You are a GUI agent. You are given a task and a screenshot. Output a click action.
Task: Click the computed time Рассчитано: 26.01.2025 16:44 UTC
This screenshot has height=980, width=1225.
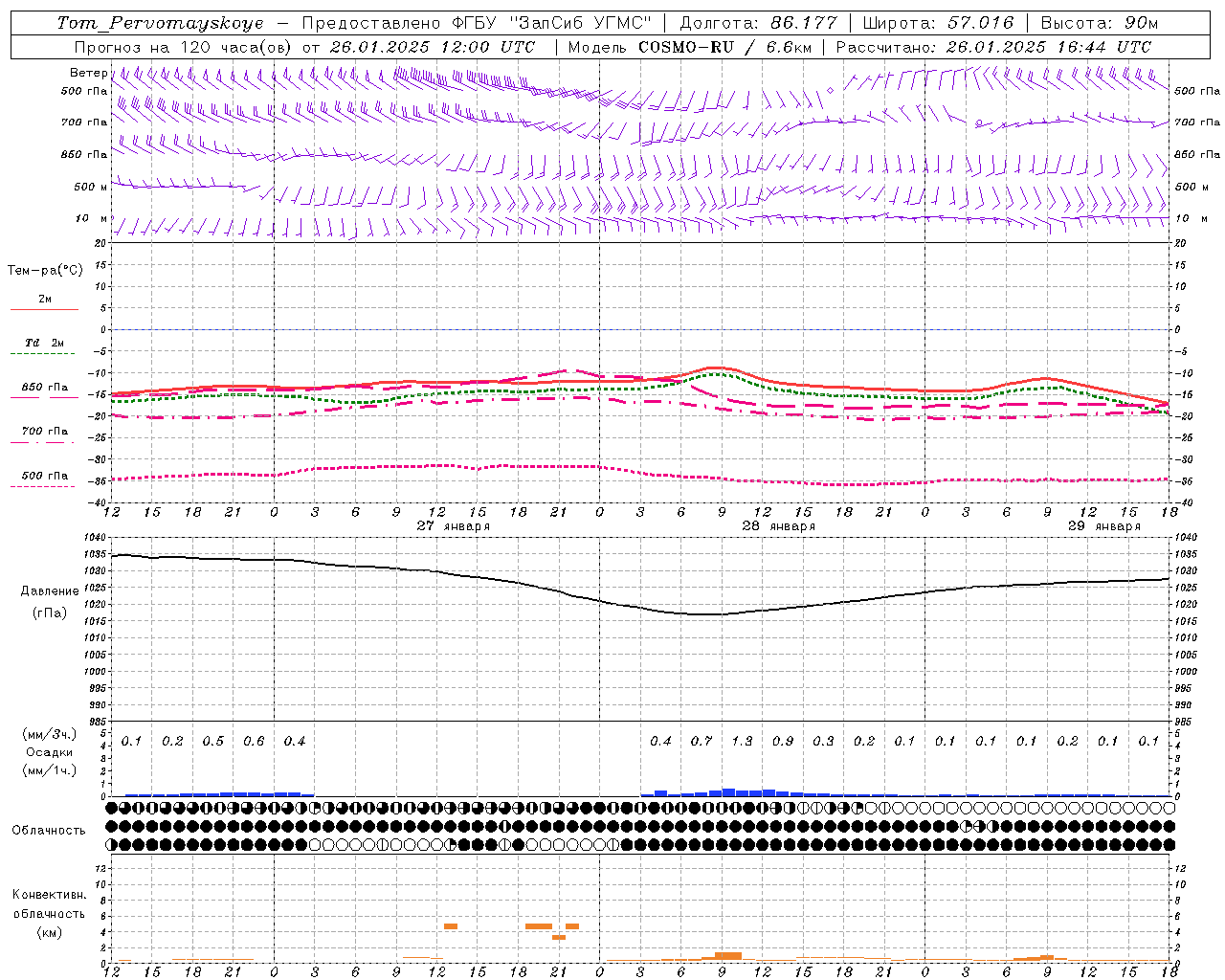tap(993, 47)
